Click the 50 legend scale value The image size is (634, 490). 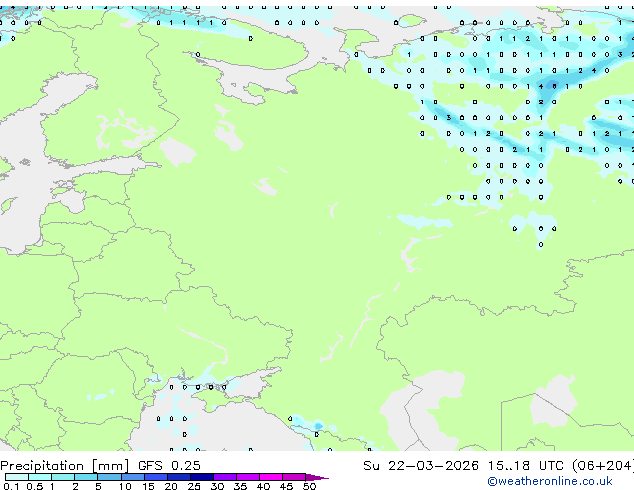pyautogui.click(x=309, y=486)
